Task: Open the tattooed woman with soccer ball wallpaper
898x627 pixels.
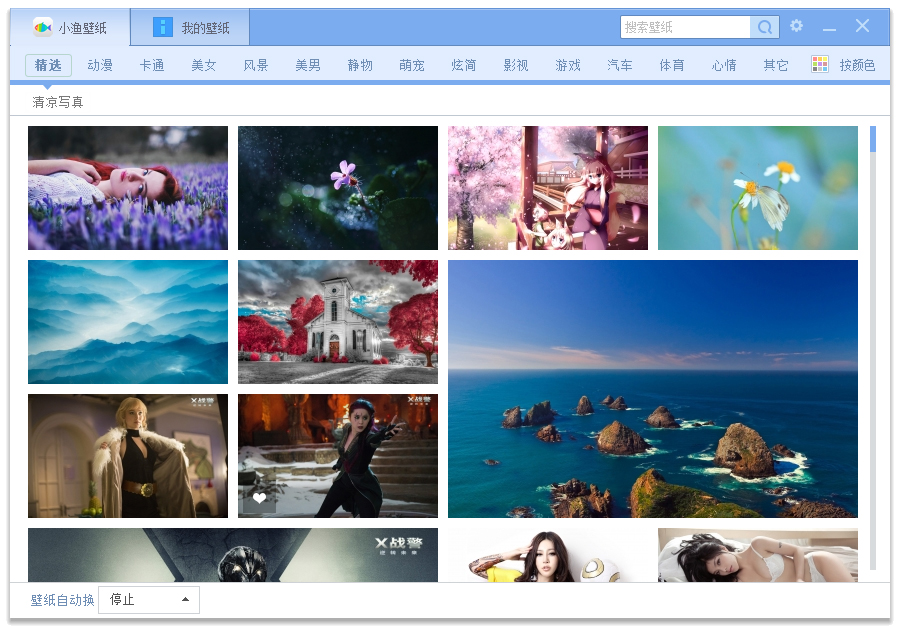Action: click(548, 555)
